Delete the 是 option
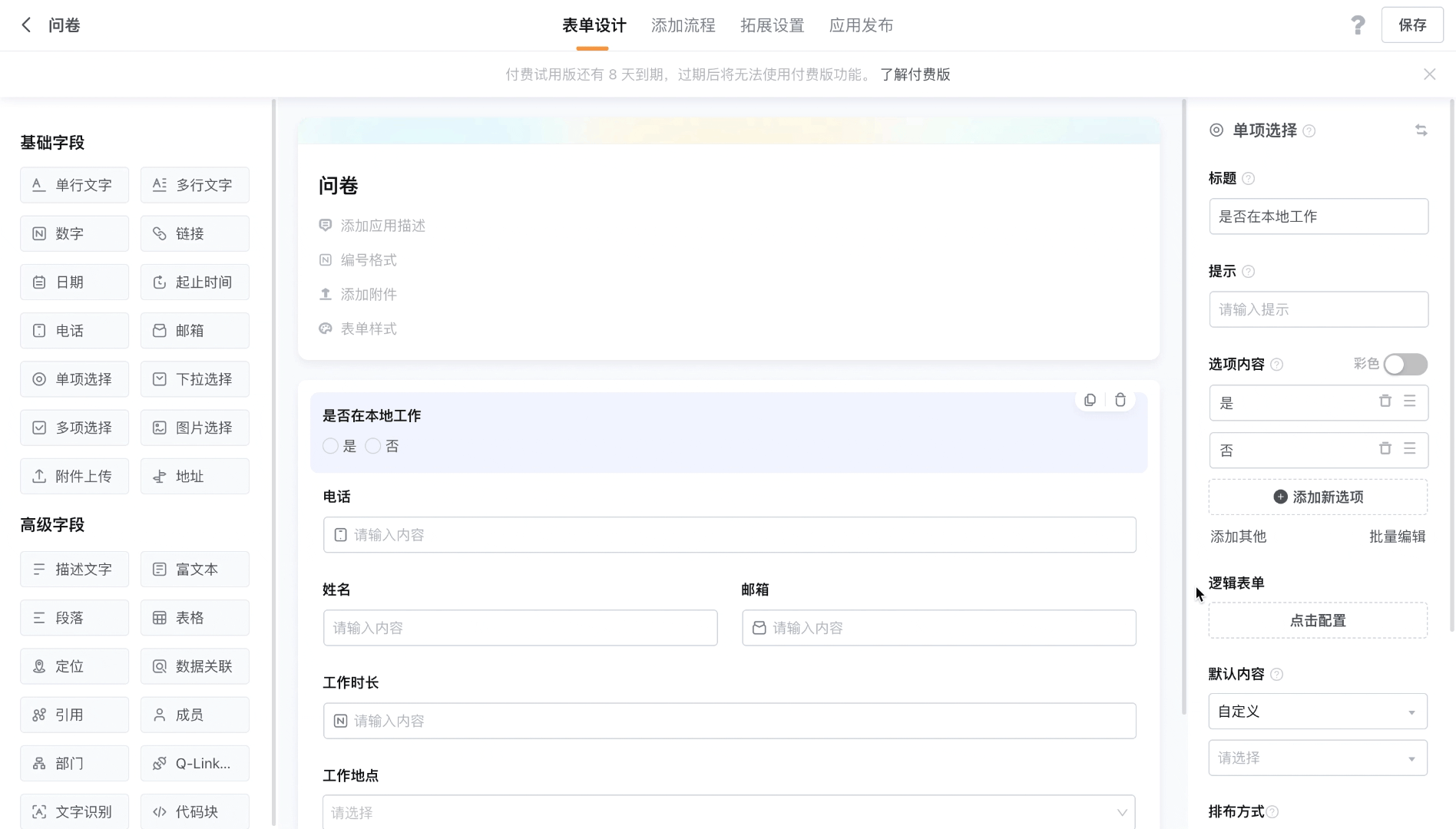Image resolution: width=1456 pixels, height=829 pixels. pos(1385,401)
